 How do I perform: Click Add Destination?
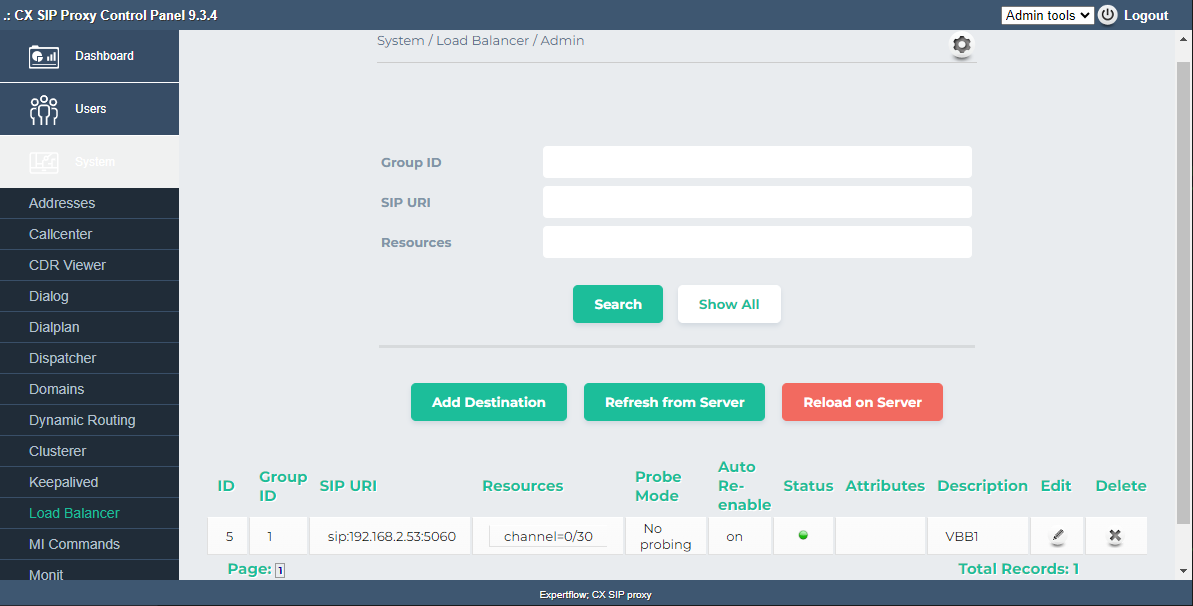489,402
